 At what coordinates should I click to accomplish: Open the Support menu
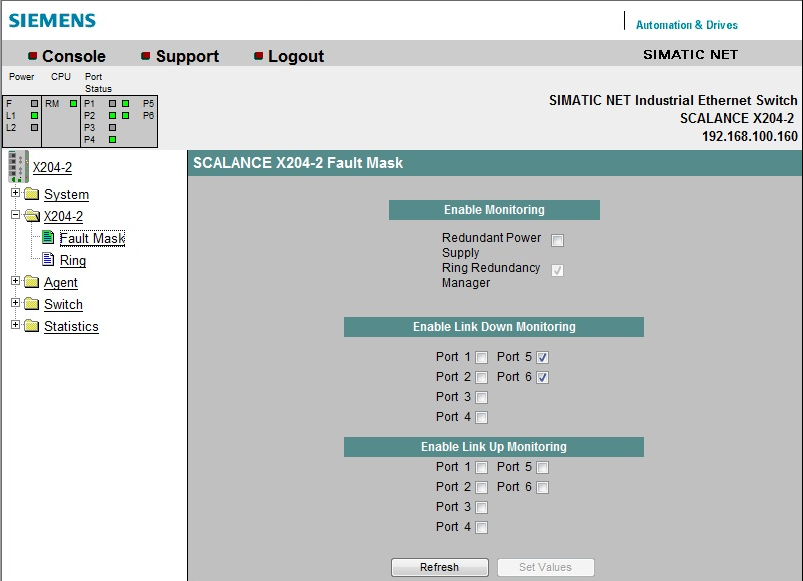click(x=186, y=56)
